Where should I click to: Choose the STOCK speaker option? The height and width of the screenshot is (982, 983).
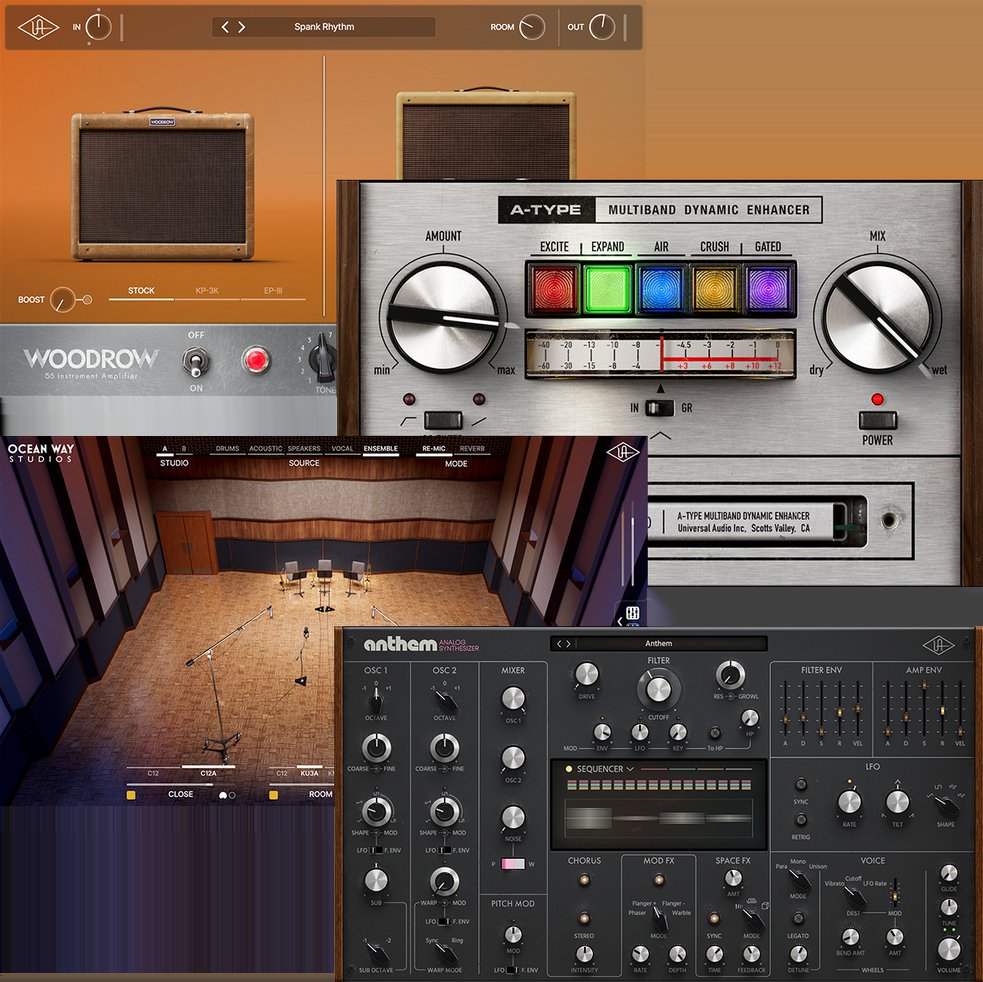tap(141, 291)
